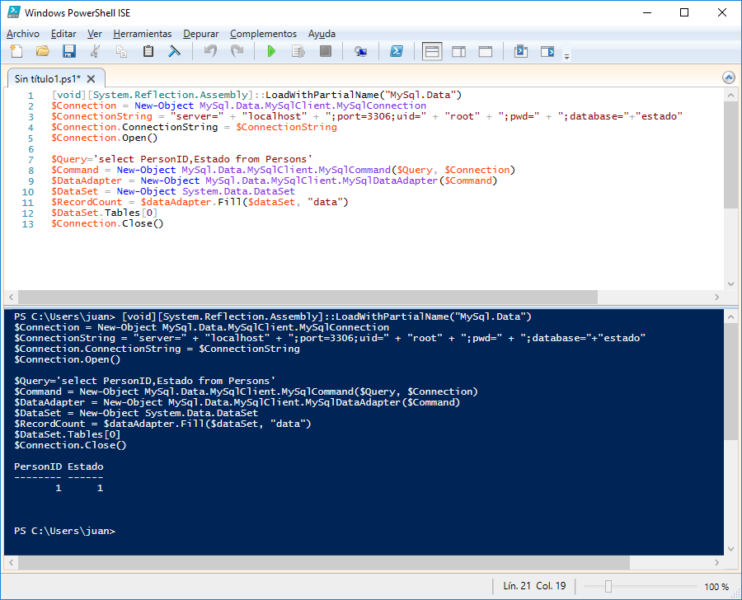This screenshot has width=742, height=600.
Task: Toggle Show Script Pane Top layout
Action: pyautogui.click(x=432, y=51)
